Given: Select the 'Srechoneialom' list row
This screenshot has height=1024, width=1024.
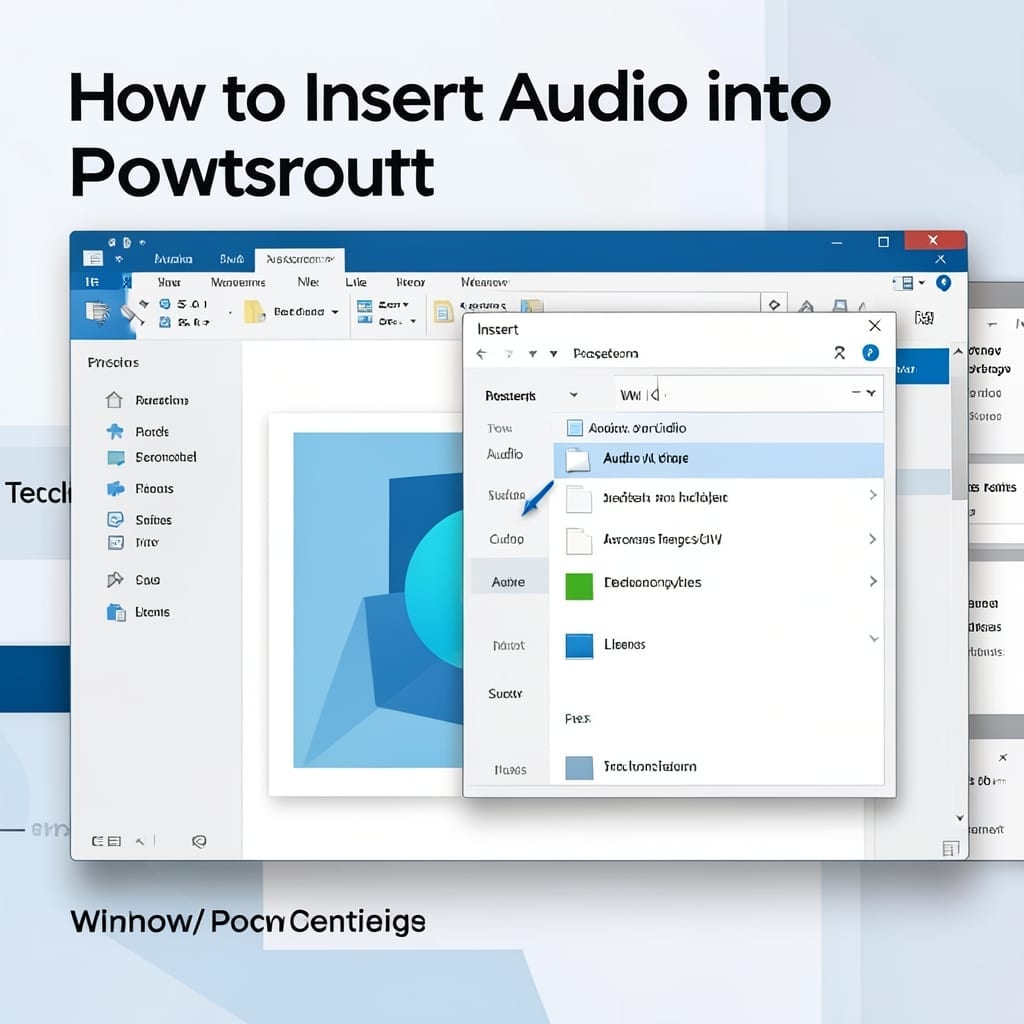Looking at the screenshot, I should click(718, 767).
